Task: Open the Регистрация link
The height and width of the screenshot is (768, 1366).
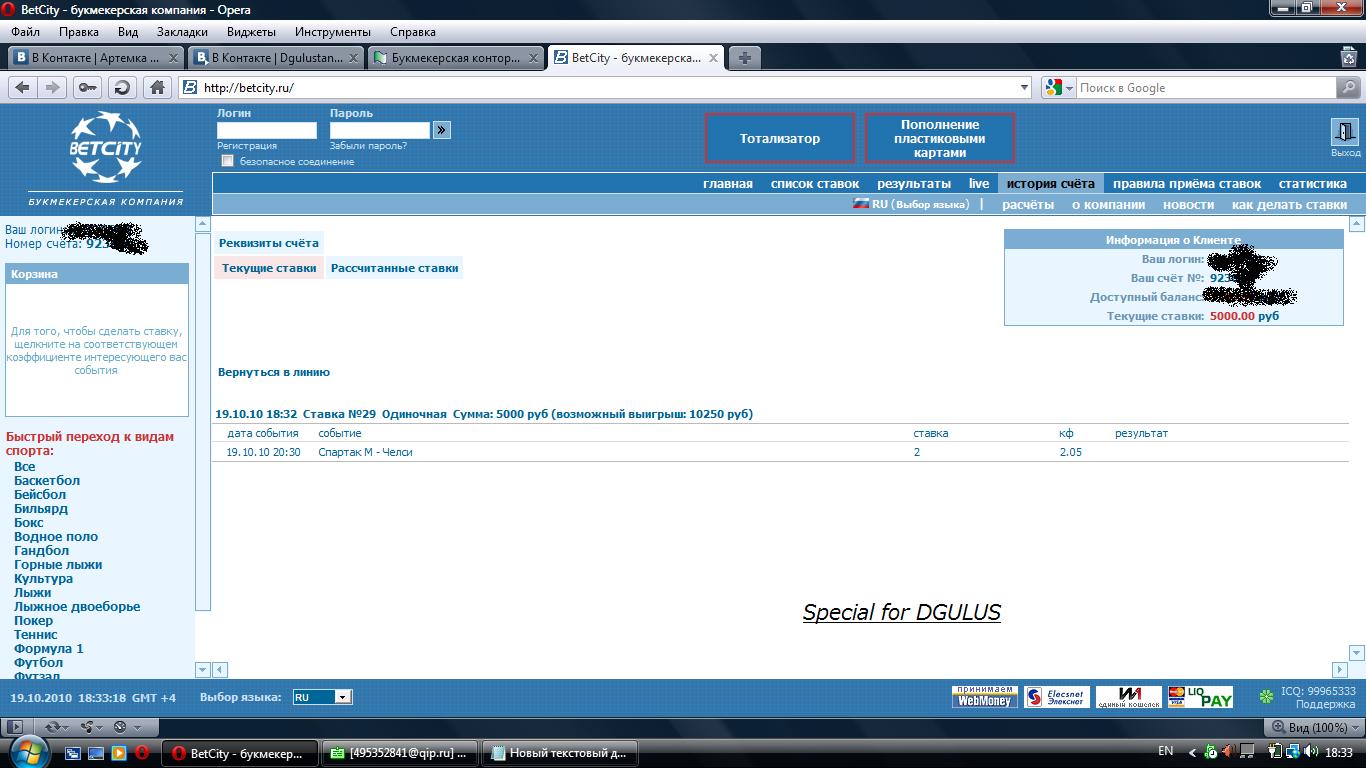Action: click(247, 146)
